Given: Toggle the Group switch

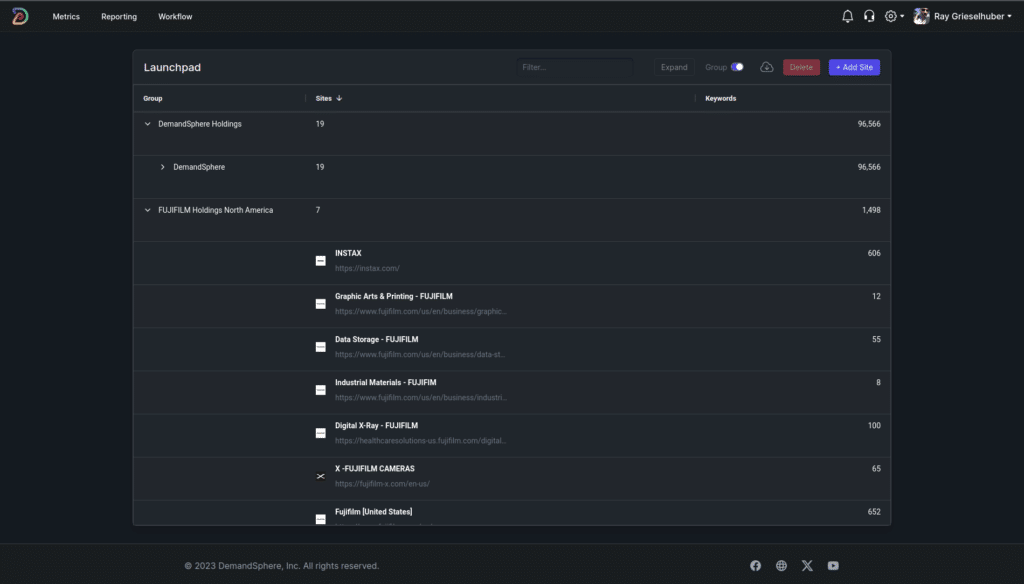Looking at the screenshot, I should [737, 67].
